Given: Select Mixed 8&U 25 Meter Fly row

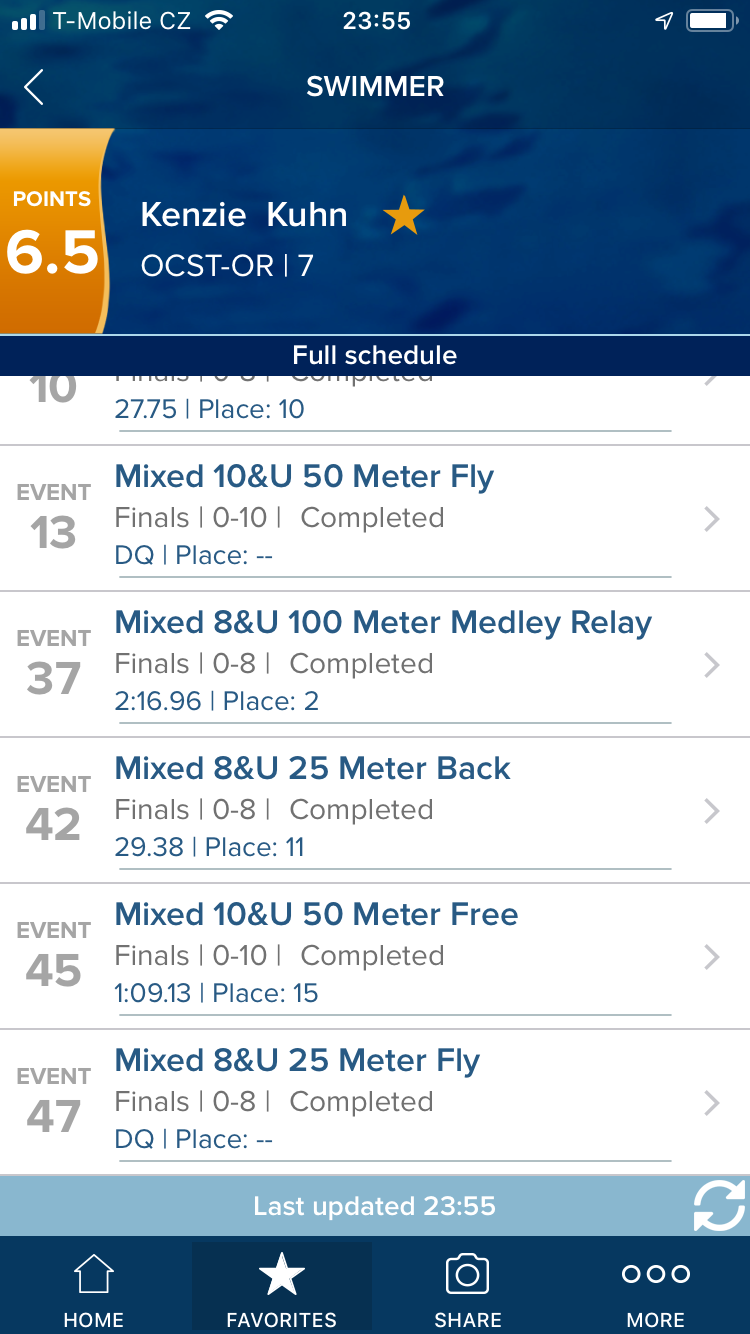Looking at the screenshot, I should point(375,1102).
